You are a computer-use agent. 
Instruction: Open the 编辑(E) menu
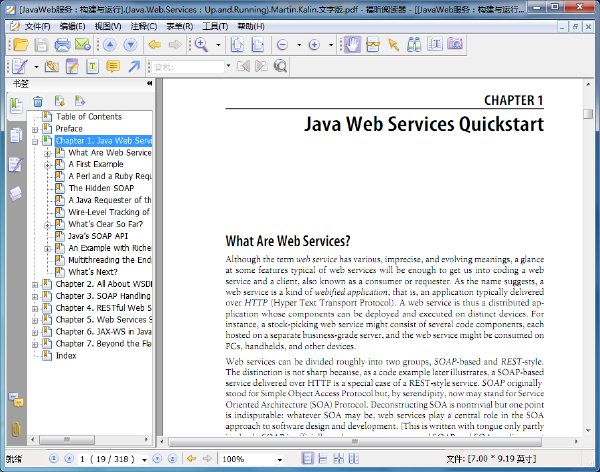(72, 26)
